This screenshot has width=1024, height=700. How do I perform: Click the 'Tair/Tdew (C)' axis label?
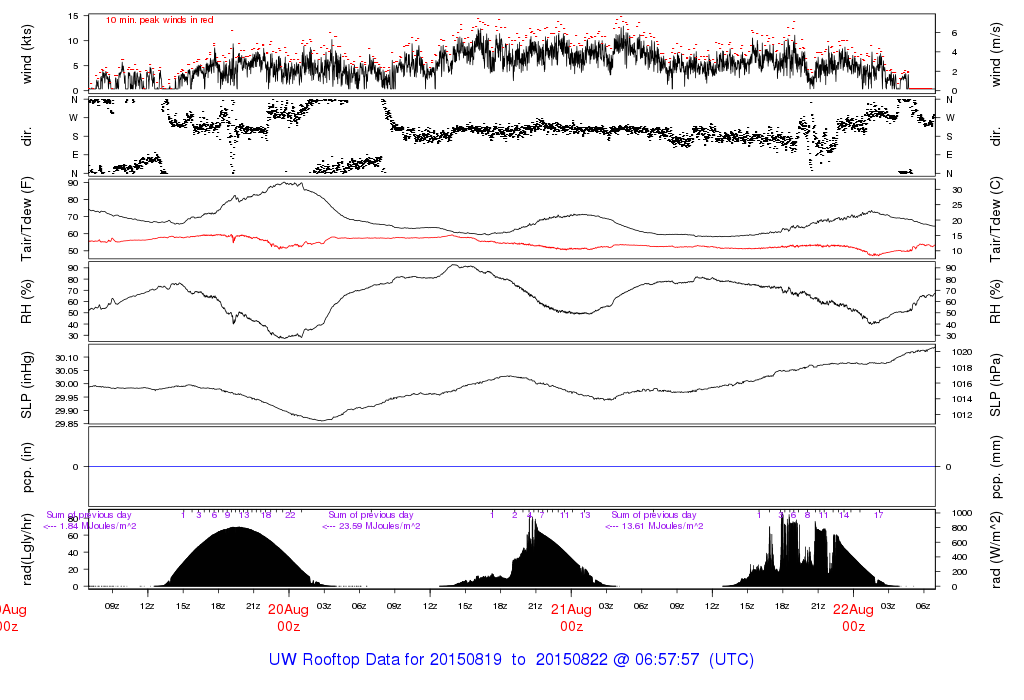[995, 219]
